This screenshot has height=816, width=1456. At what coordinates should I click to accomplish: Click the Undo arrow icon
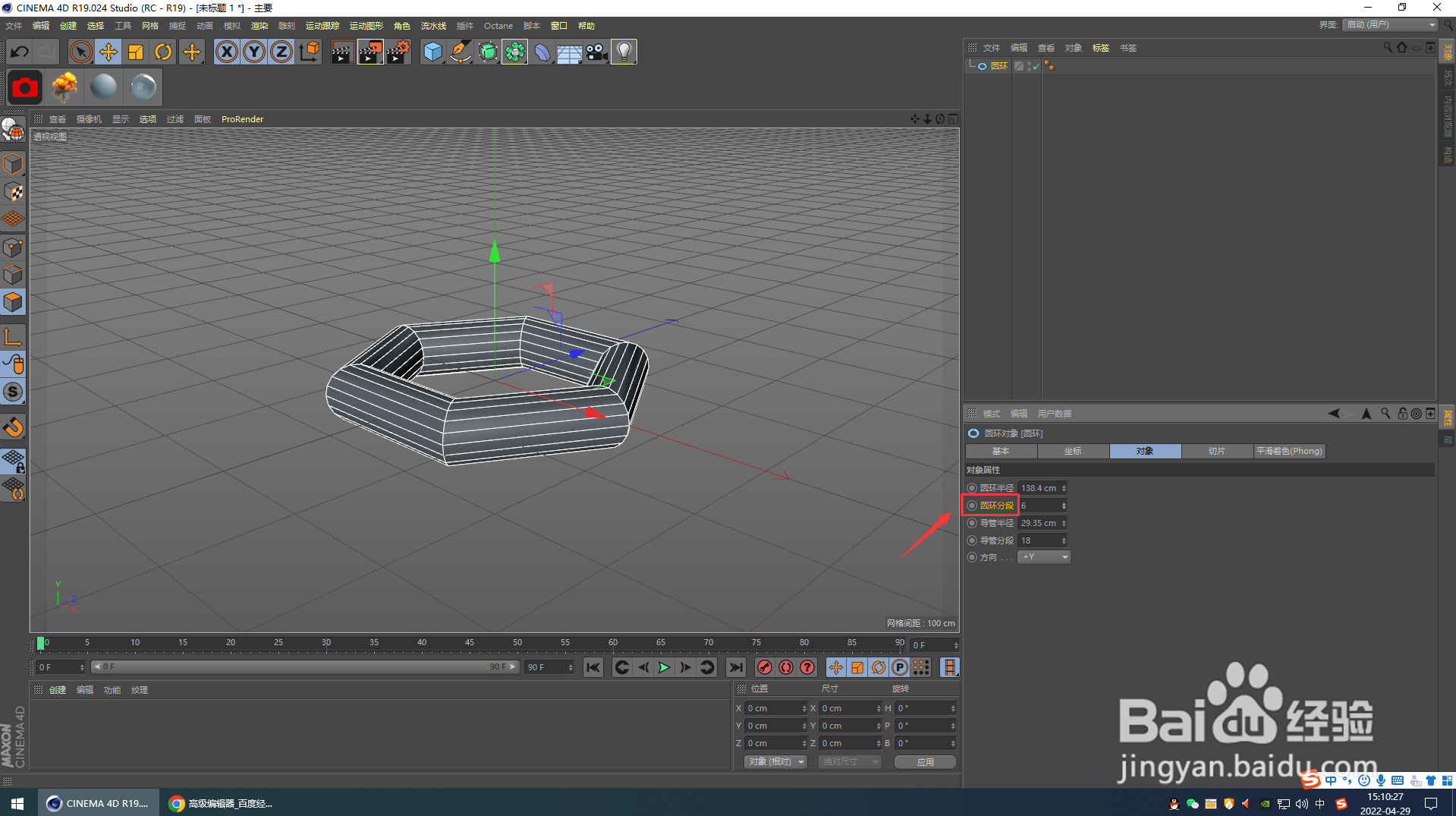(x=20, y=52)
